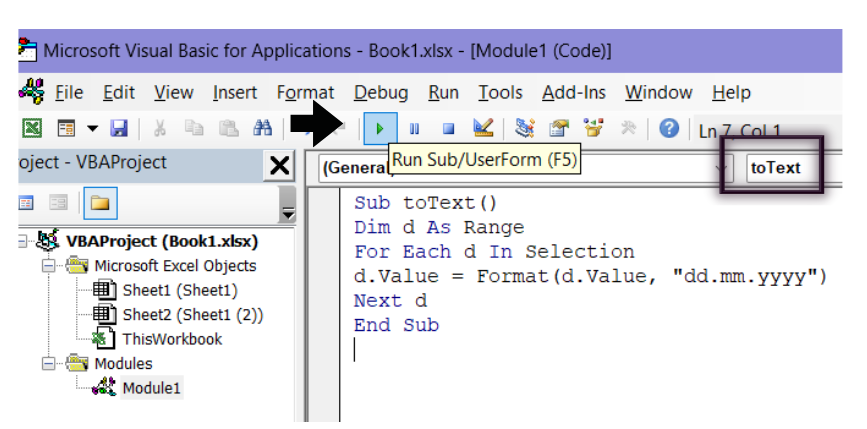
Task: Click the Microsoft Excel Objects folder label
Action: (175, 266)
